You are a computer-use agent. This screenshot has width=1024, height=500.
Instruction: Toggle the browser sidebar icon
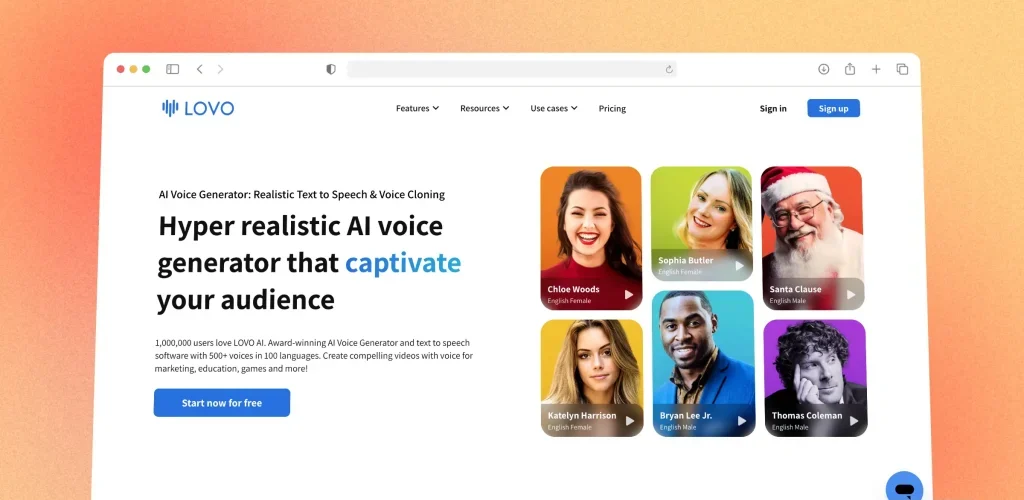point(172,69)
